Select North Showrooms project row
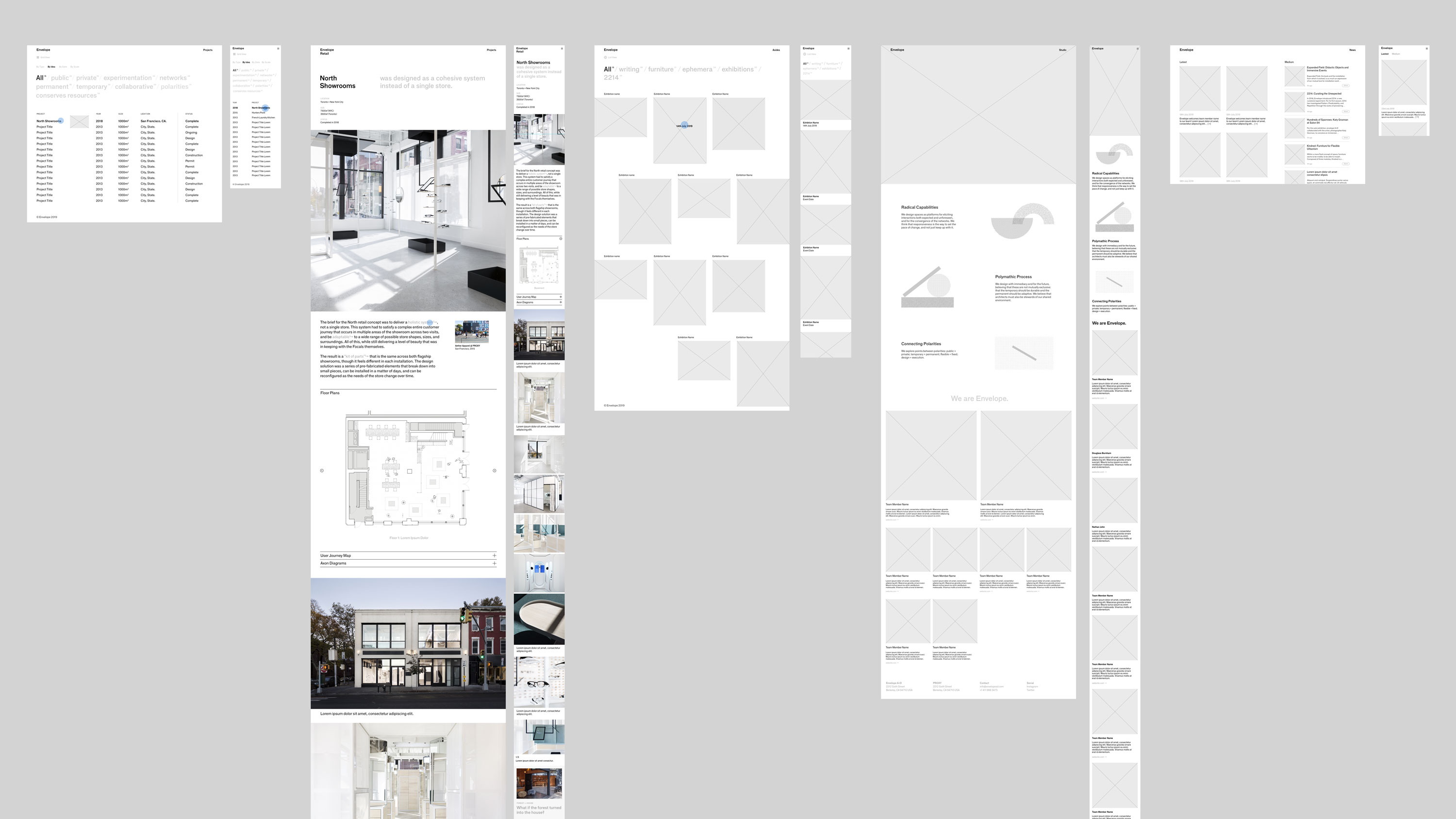The height and width of the screenshot is (819, 1456). [49, 121]
